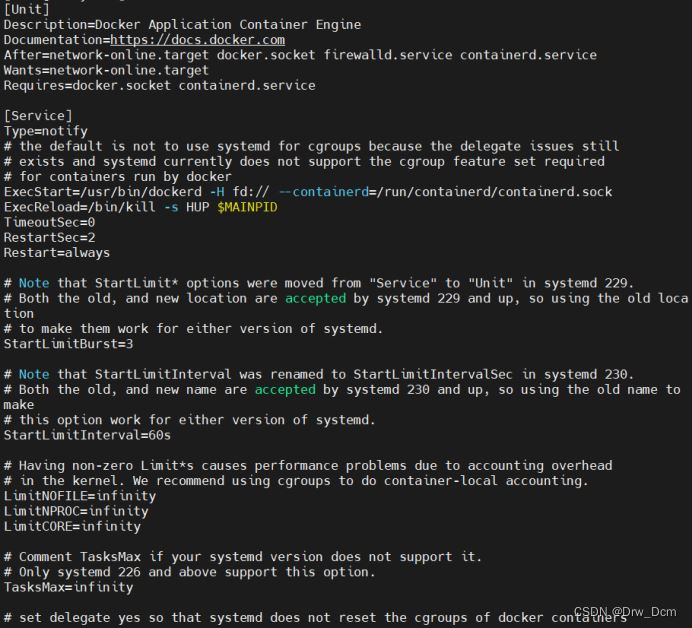Click the Having non-zero Limit*s comment line
The width and height of the screenshot is (692, 628).
(308, 466)
